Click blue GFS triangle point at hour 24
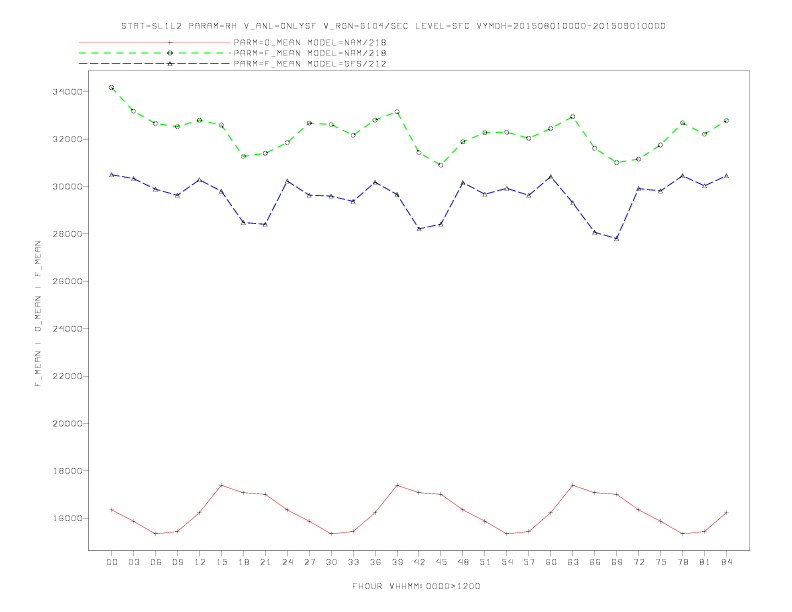 point(287,181)
